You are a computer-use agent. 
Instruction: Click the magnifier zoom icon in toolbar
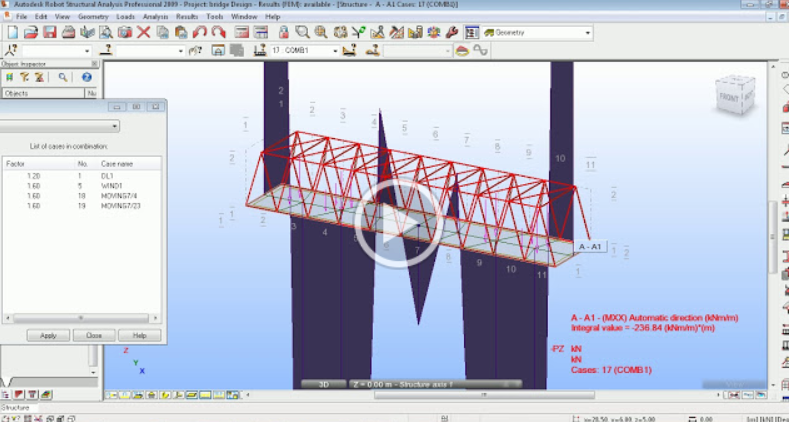pos(302,32)
